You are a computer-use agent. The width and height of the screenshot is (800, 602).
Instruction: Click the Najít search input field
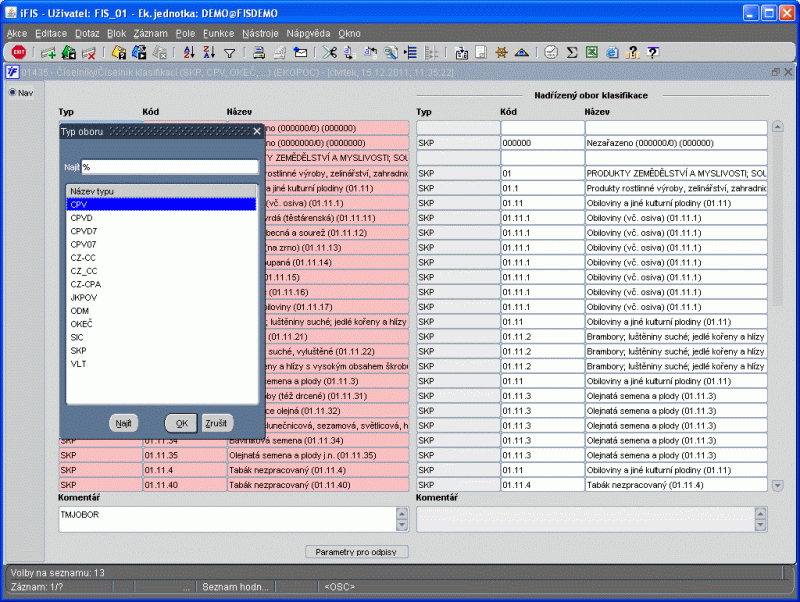170,167
